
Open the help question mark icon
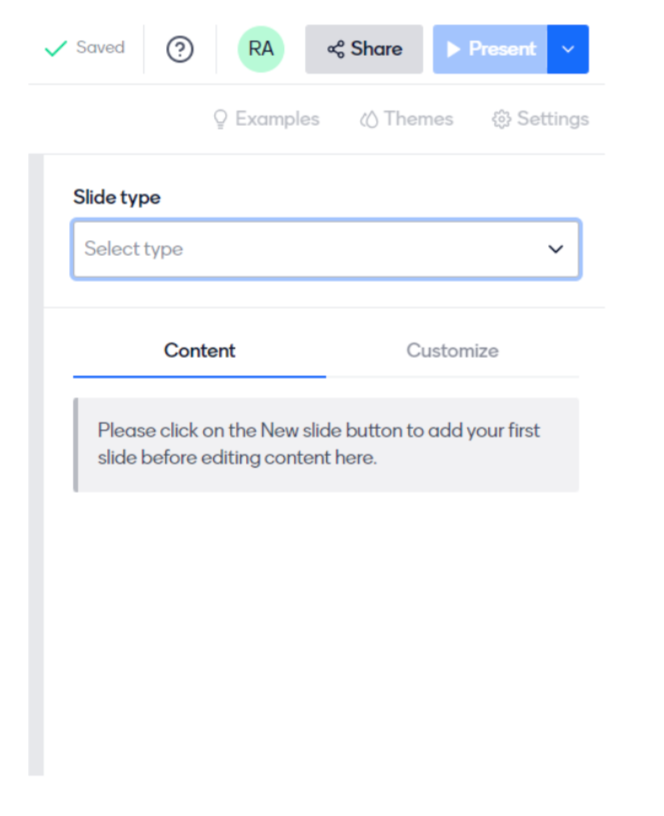click(180, 49)
